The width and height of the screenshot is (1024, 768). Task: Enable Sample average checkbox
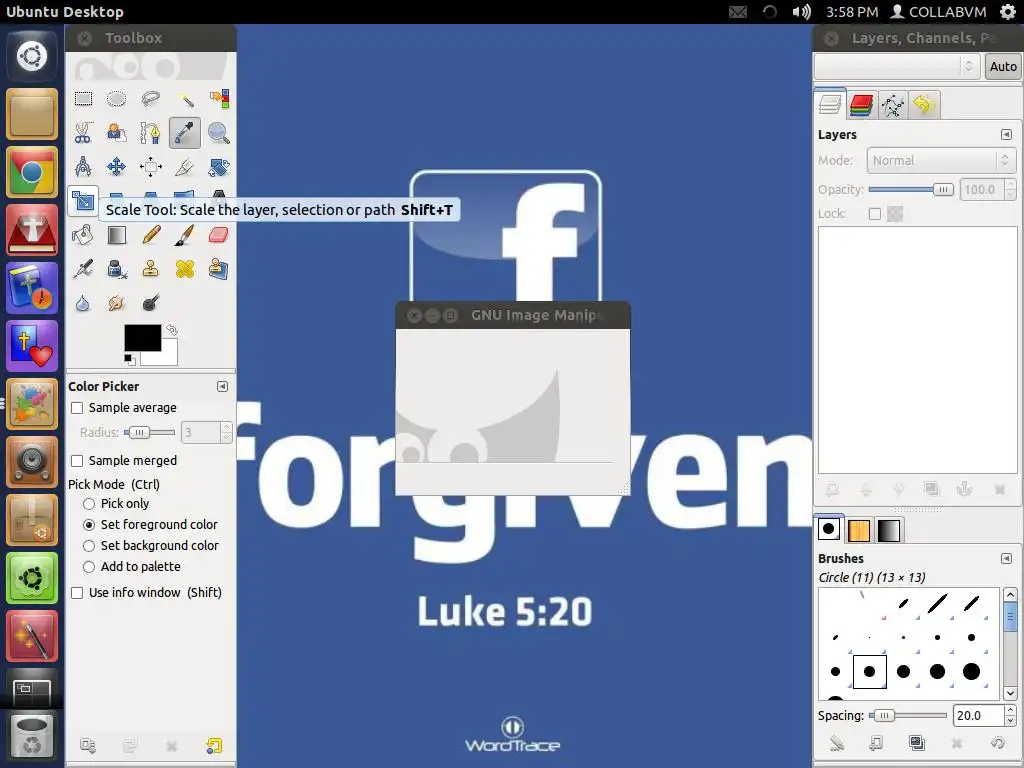[x=77, y=408]
